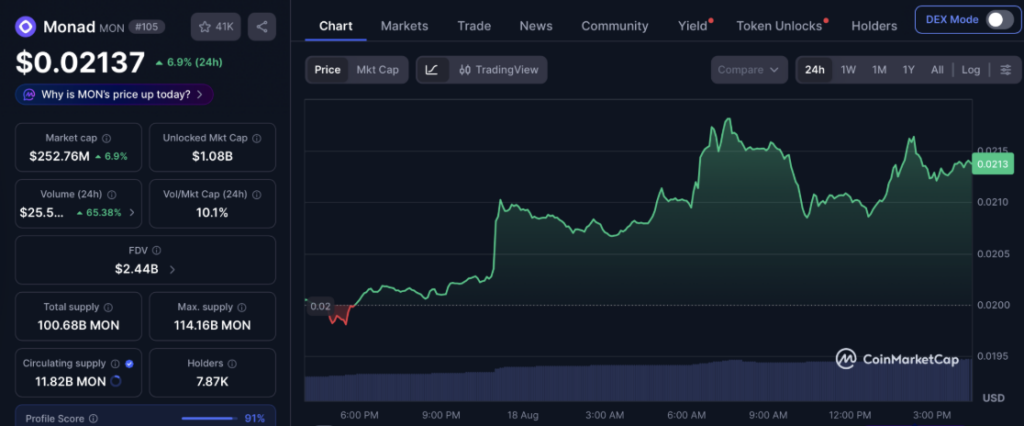The image size is (1024, 426).
Task: Click Holders info icon
Action: pos(232,363)
